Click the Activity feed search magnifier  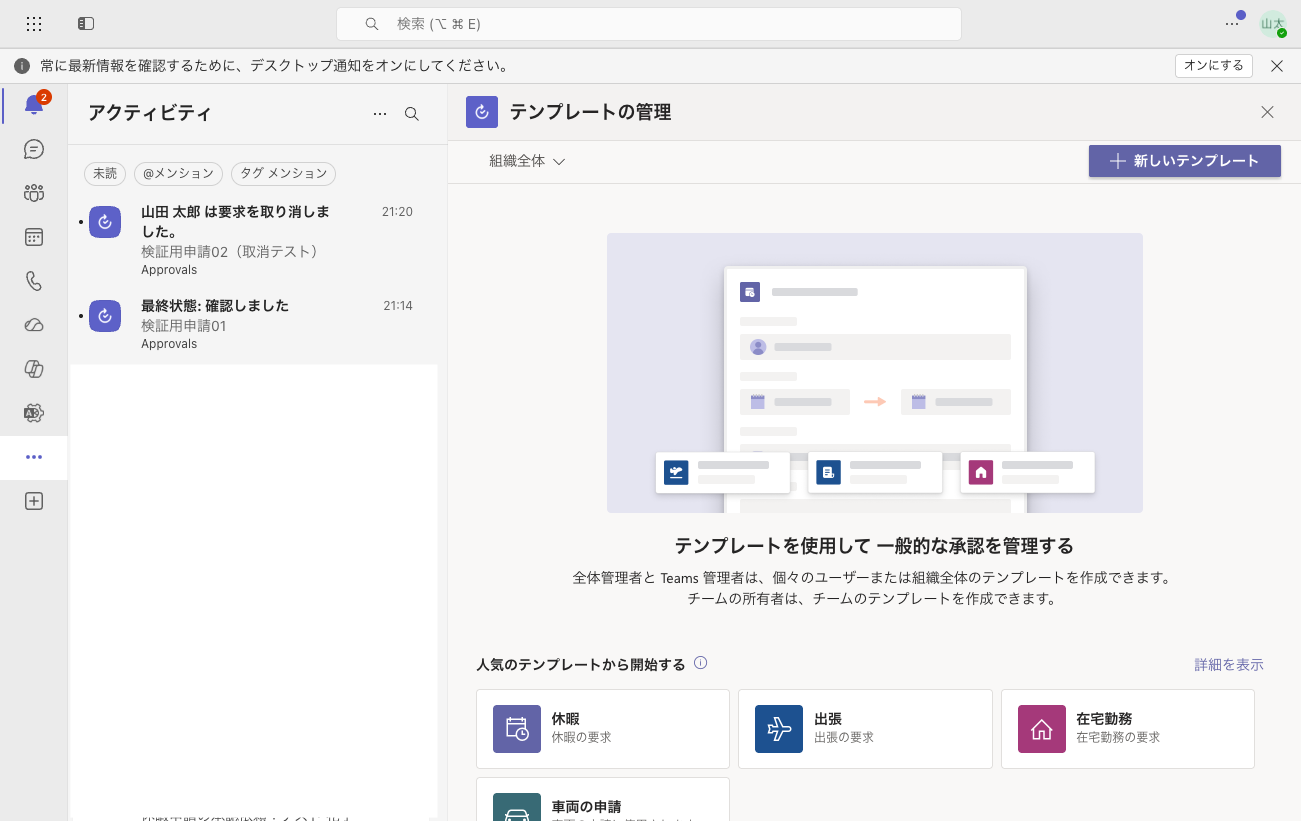(412, 114)
